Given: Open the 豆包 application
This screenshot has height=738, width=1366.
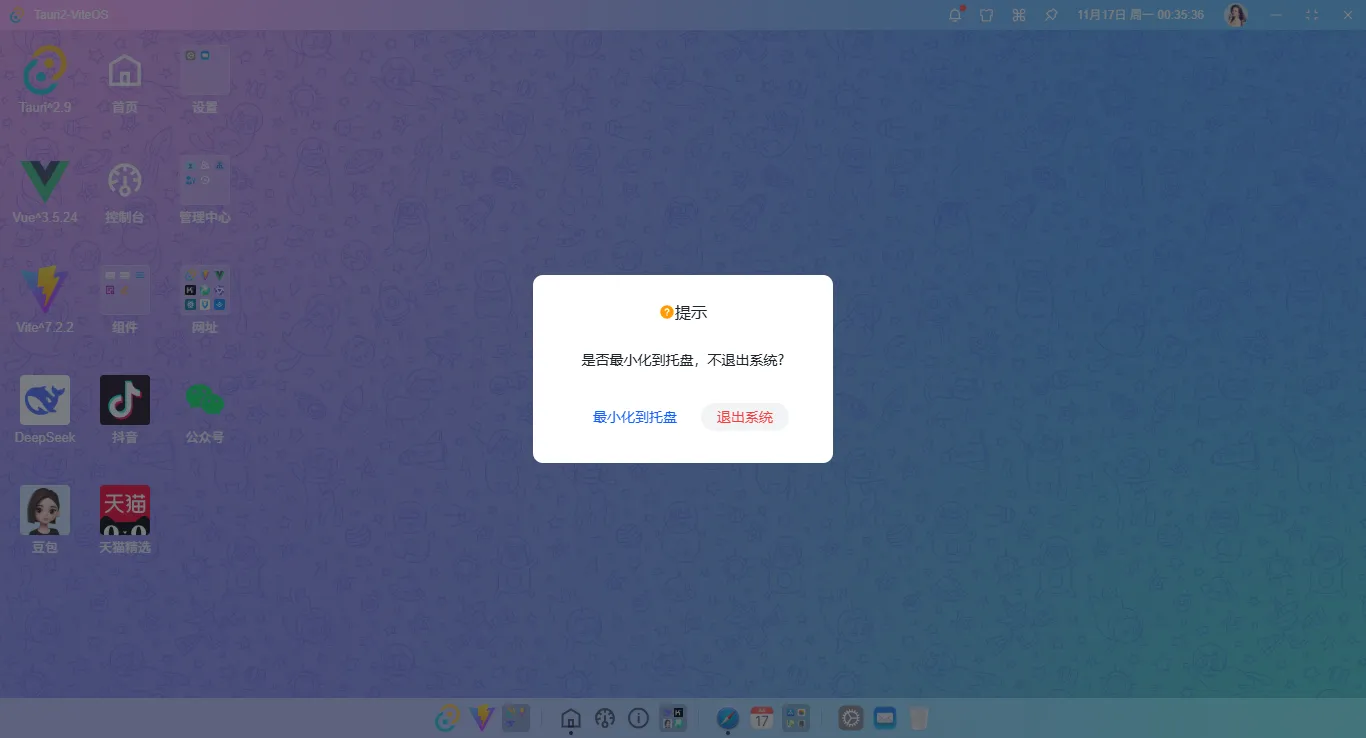Looking at the screenshot, I should point(44,509).
